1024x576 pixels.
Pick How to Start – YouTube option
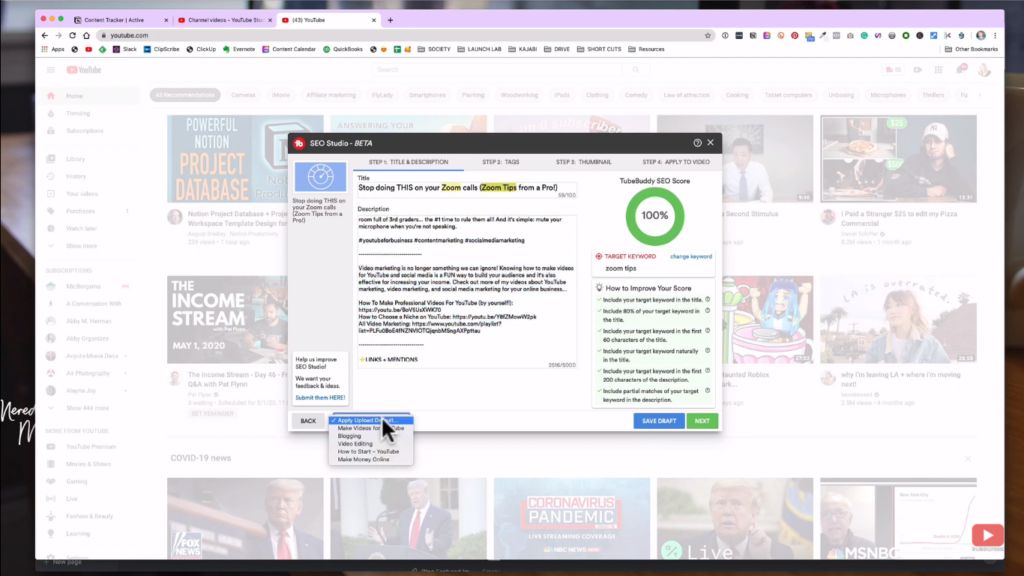tap(372, 452)
